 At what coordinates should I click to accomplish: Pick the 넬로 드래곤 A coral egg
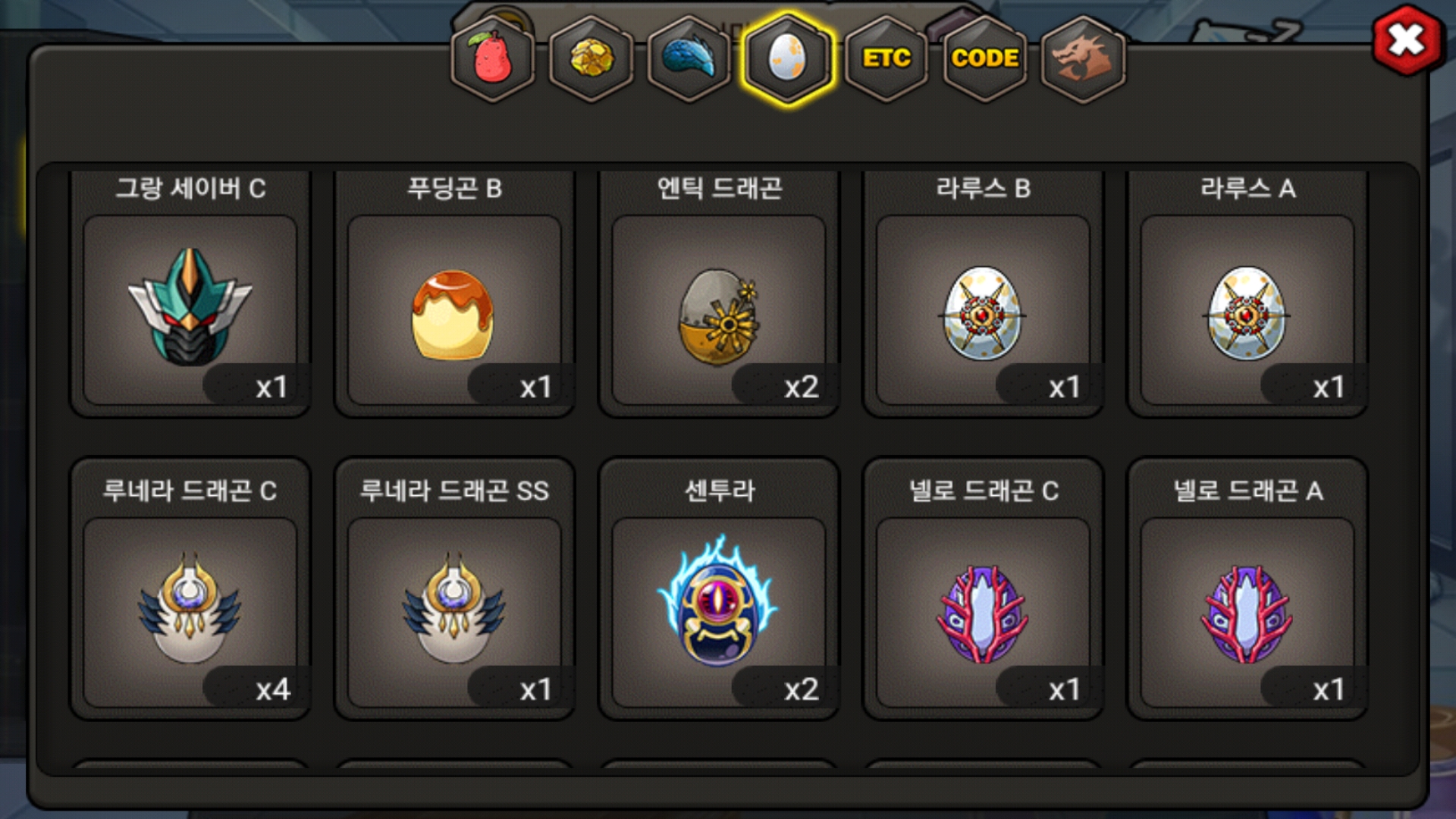(1247, 612)
